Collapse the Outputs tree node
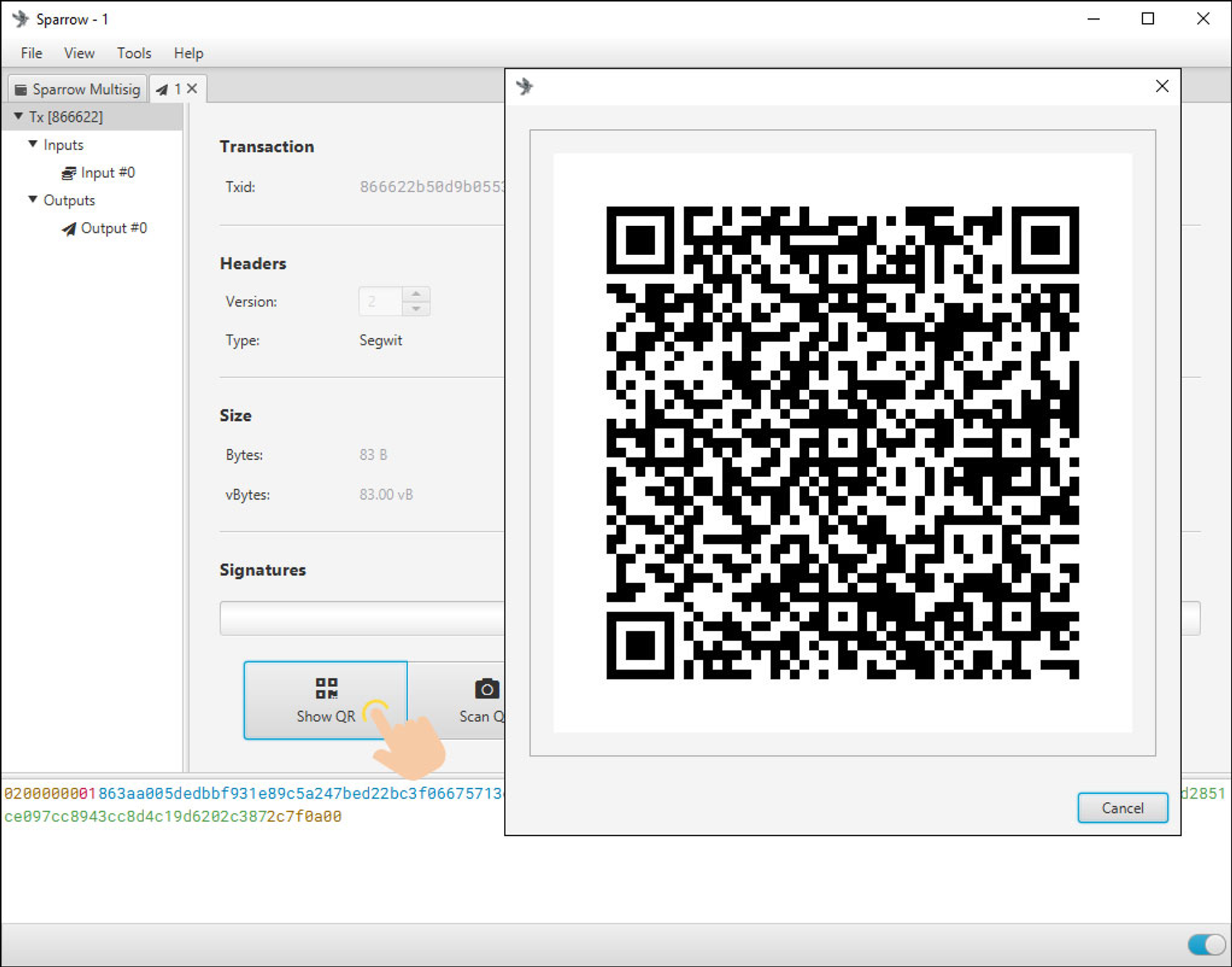Viewport: 1232px width, 967px height. click(x=33, y=200)
